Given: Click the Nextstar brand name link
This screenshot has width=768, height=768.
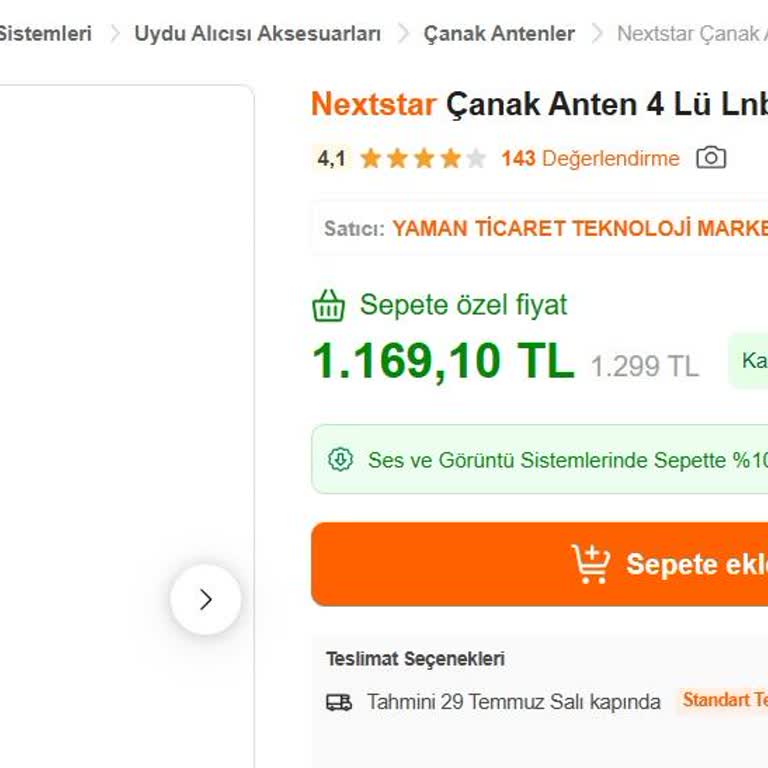Looking at the screenshot, I should (x=374, y=104).
